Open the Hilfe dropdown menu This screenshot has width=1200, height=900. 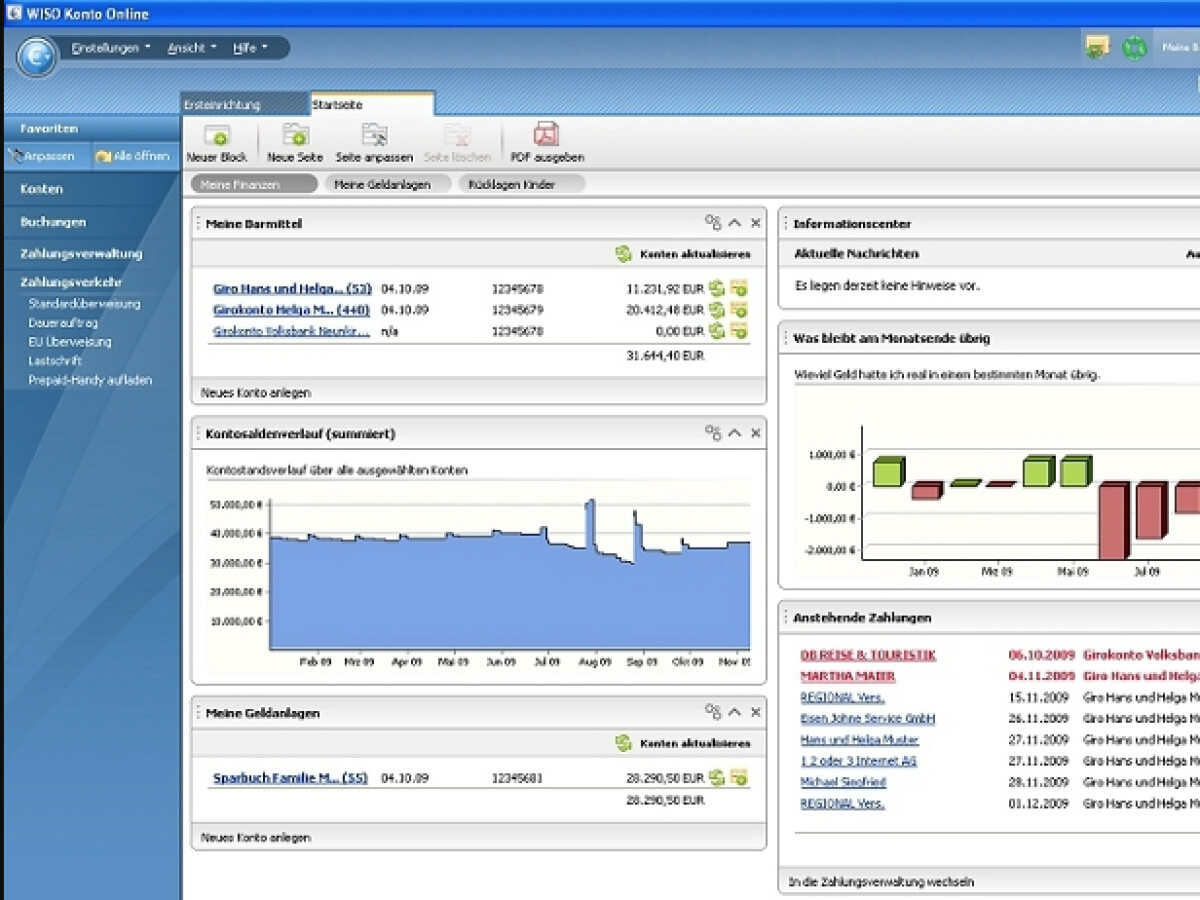250,48
